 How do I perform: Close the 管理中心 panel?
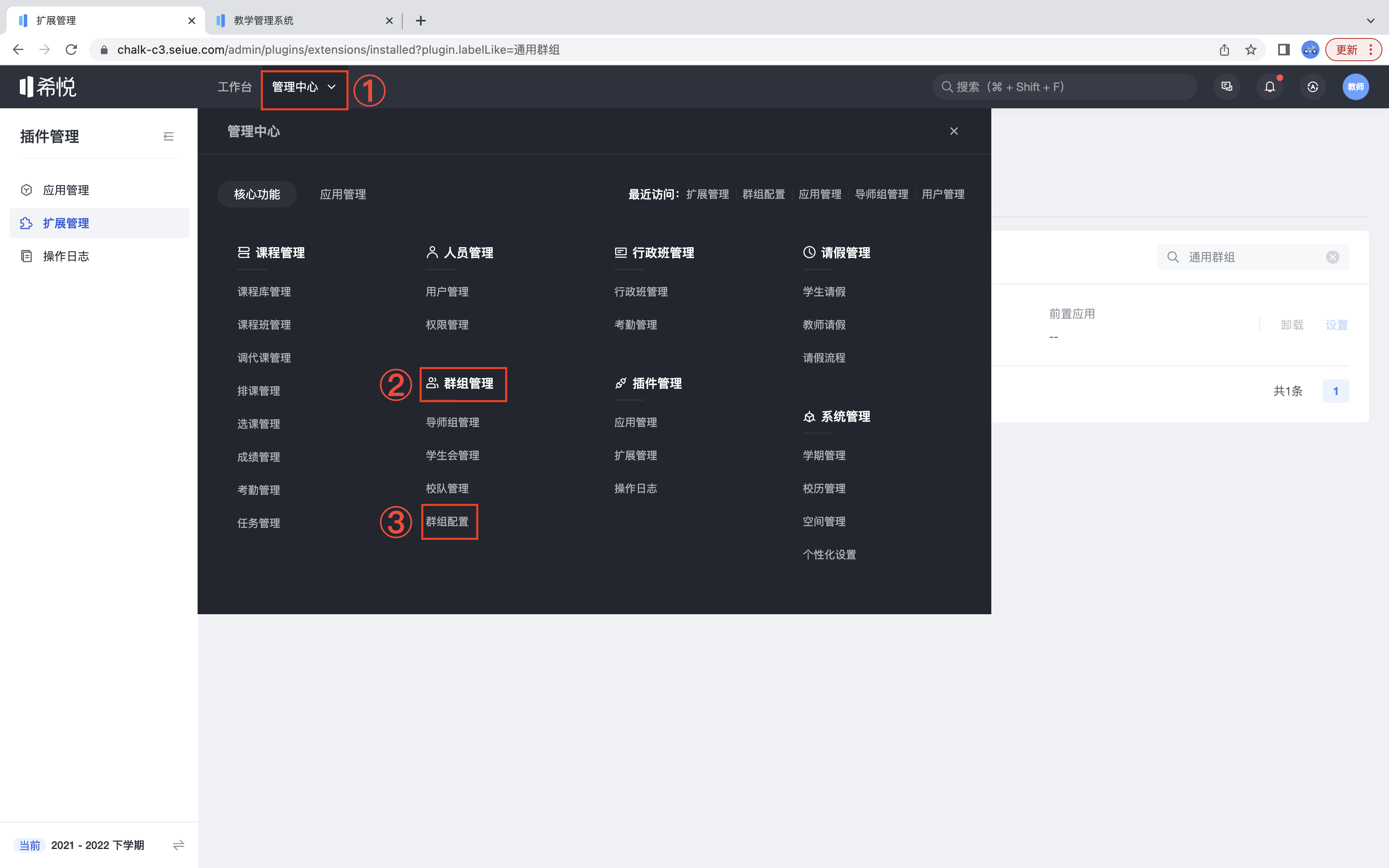click(954, 131)
